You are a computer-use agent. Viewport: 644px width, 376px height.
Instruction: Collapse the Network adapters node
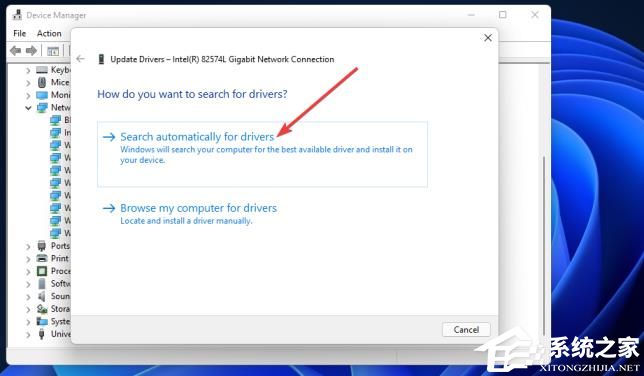(x=28, y=108)
